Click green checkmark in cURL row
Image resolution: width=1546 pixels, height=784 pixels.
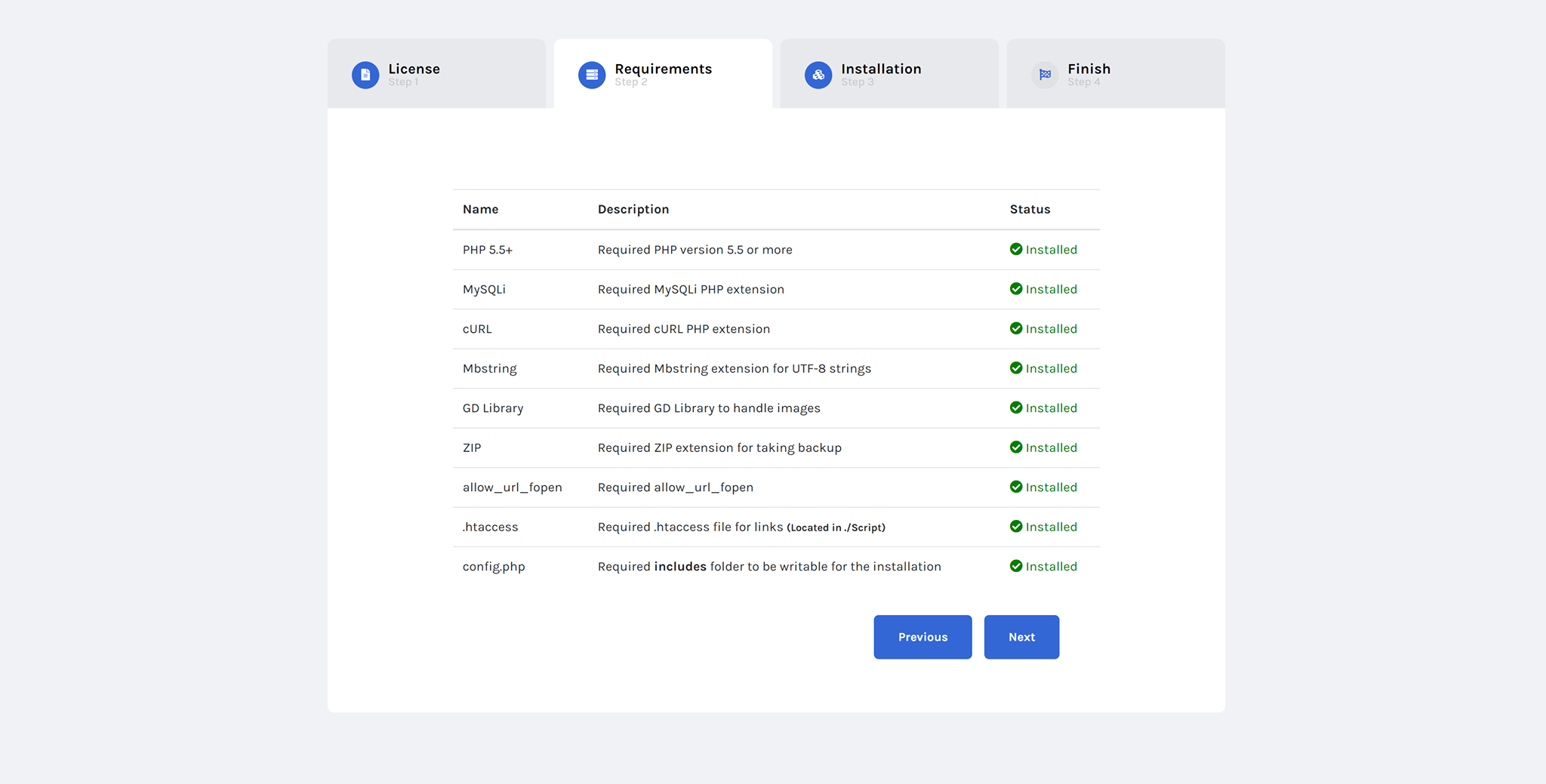click(x=1016, y=328)
